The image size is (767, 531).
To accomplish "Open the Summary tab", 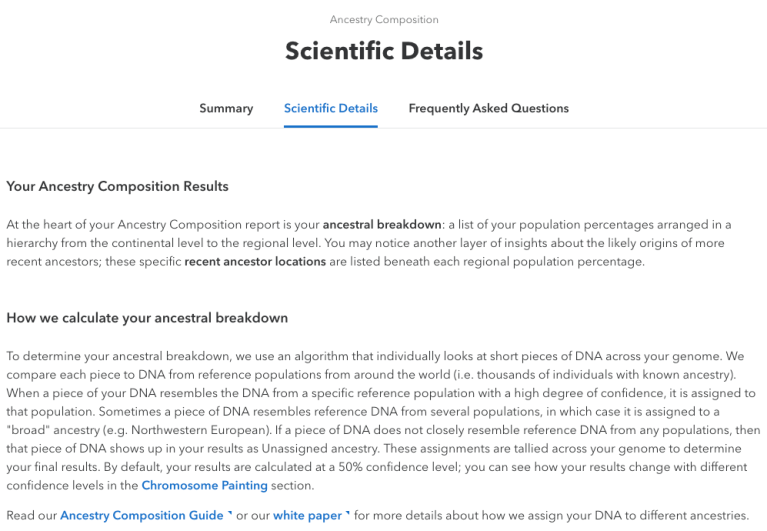I will pos(226,108).
